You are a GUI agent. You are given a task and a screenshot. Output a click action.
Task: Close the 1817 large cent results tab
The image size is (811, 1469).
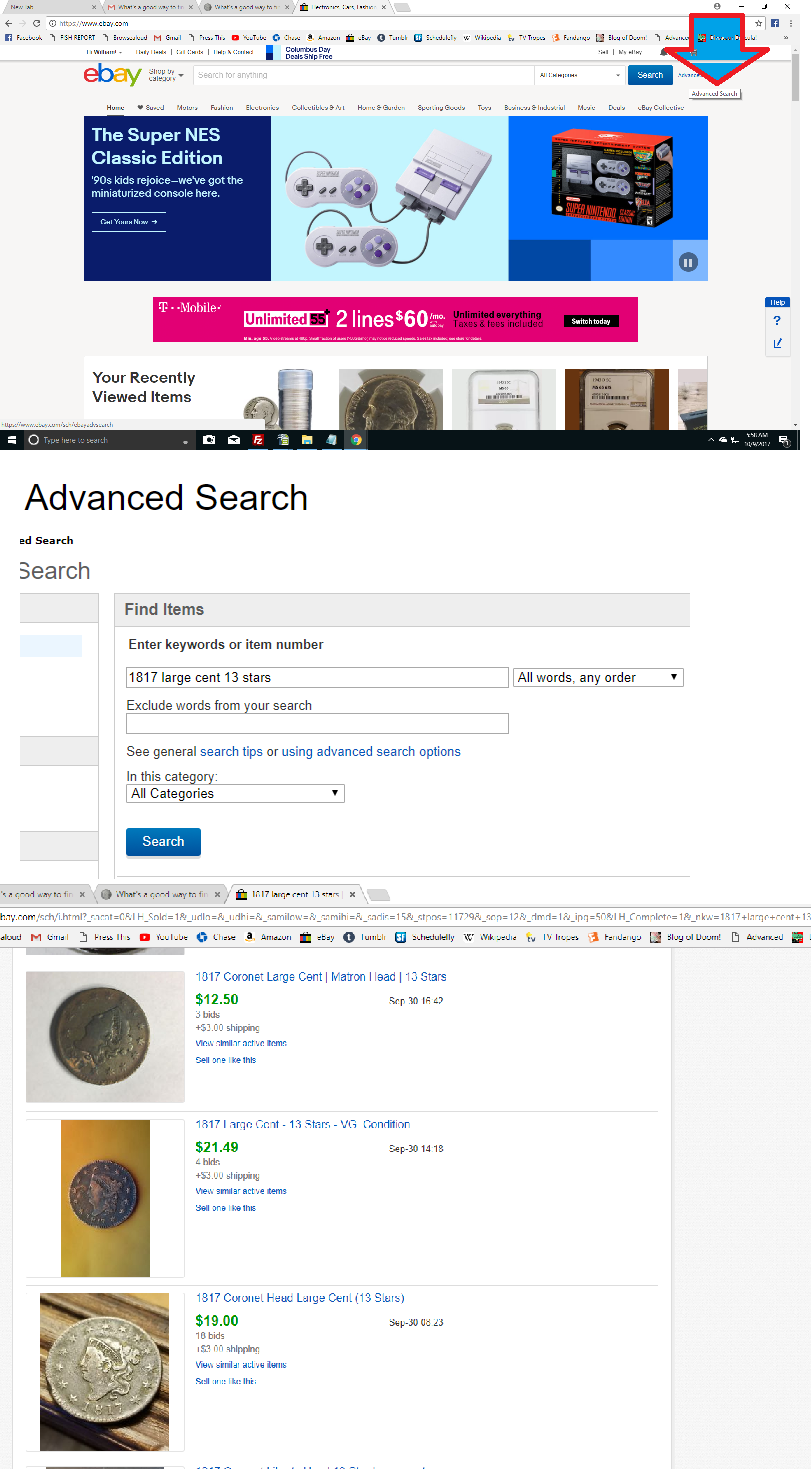tap(352, 894)
